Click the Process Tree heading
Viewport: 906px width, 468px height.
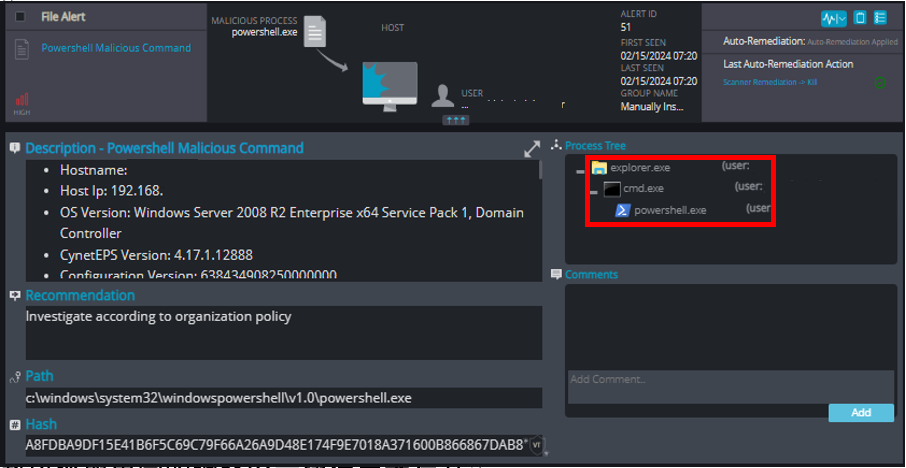pyautogui.click(x=595, y=146)
